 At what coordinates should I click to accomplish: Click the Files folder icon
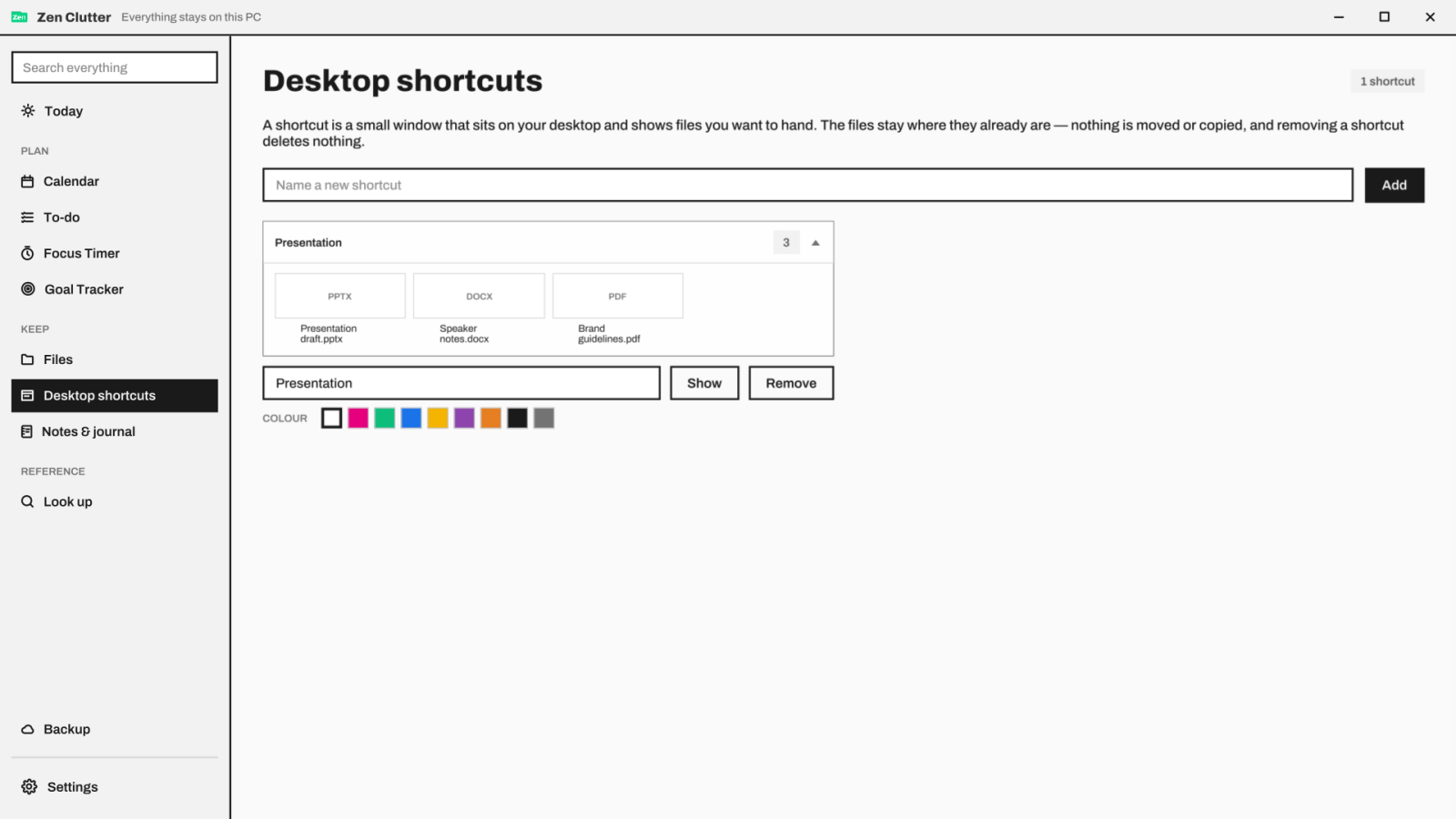[x=27, y=359]
